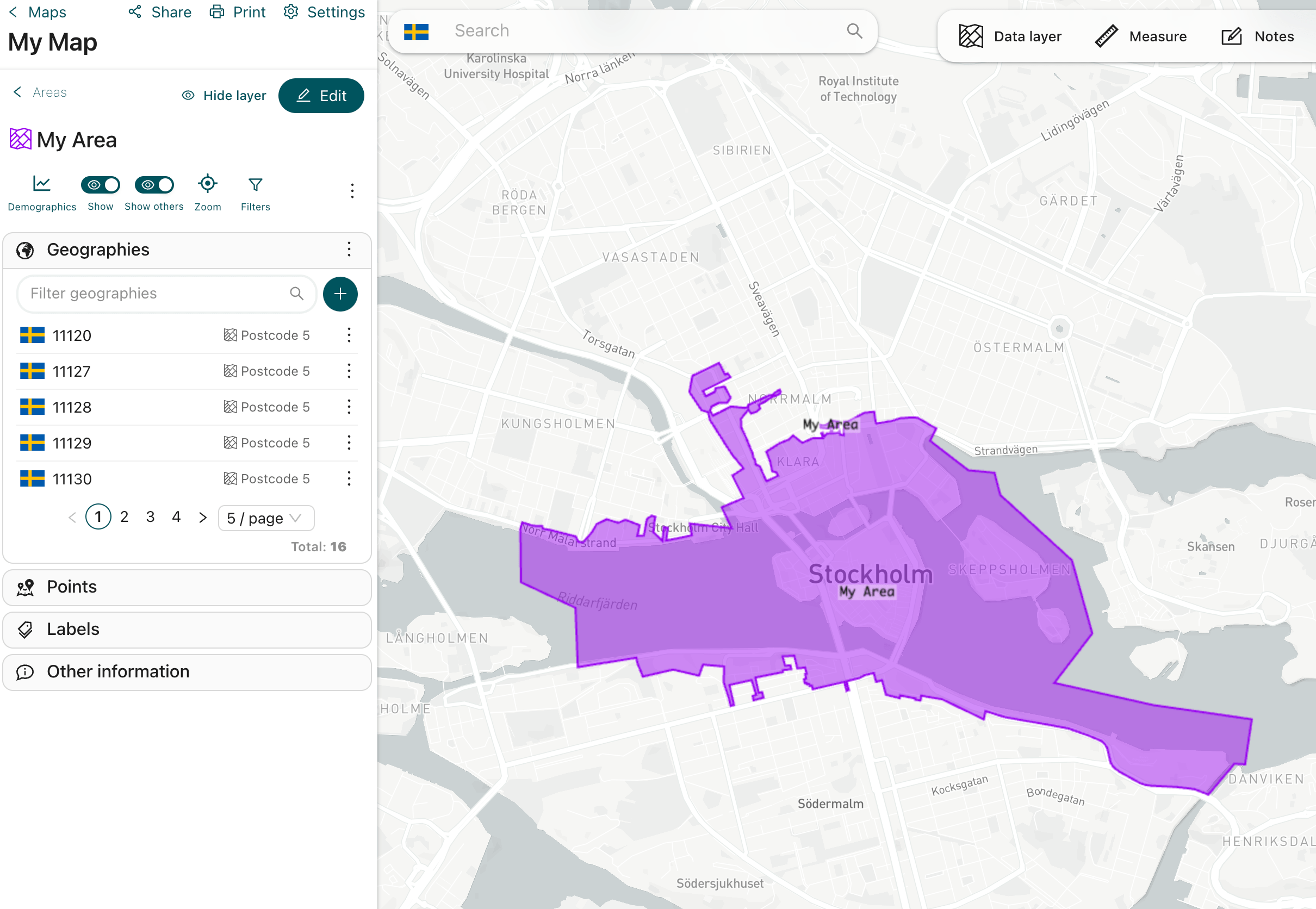The width and height of the screenshot is (1316, 909).
Task: Click the Zoom to area target icon
Action: coord(207,184)
